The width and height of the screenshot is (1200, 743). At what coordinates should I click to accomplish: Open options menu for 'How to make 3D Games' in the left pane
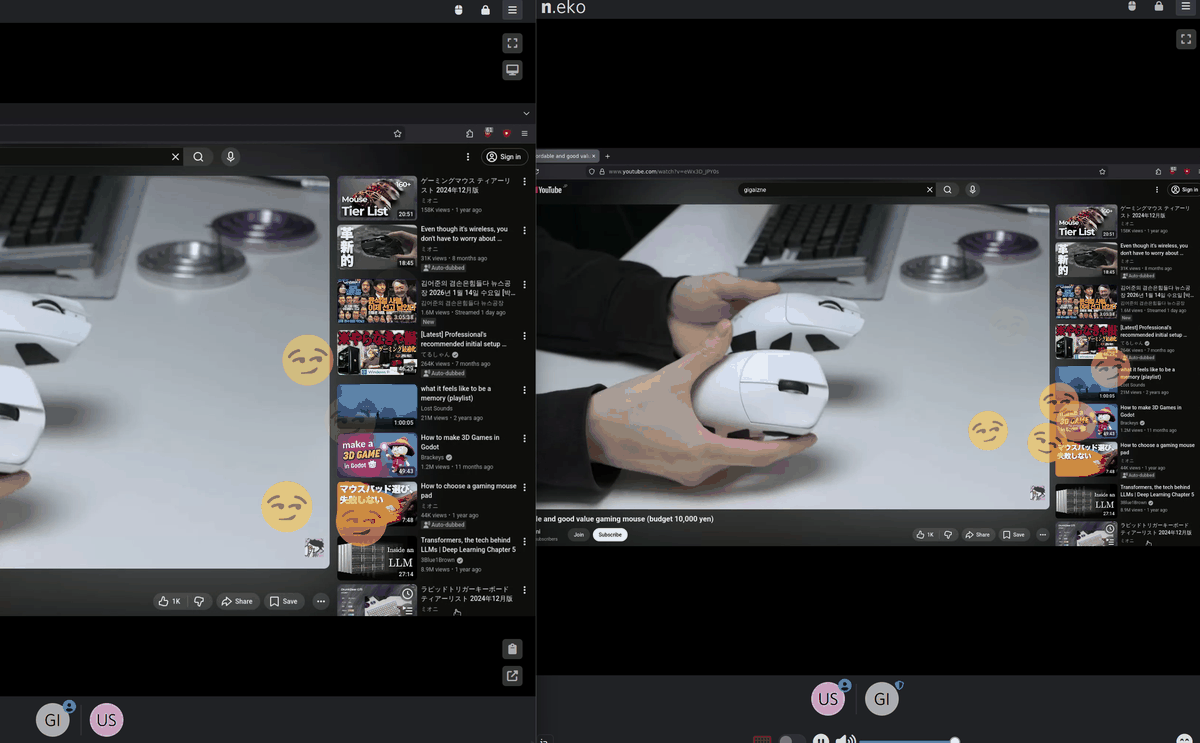[x=524, y=438]
